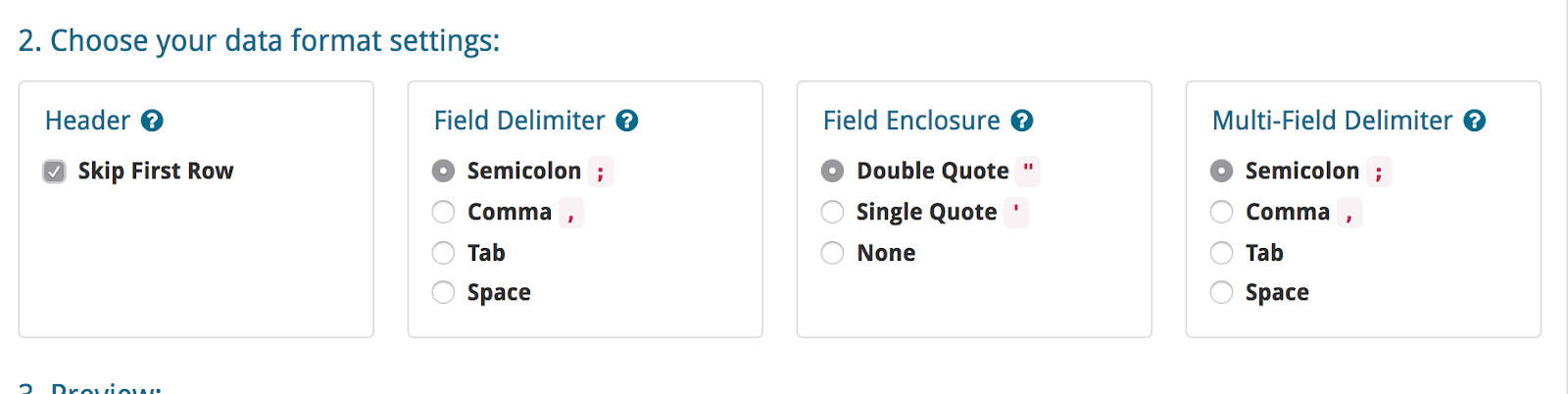The image size is (1568, 394).
Task: Choose Comma under Multi-Field Delimiter
Action: pyautogui.click(x=1221, y=212)
